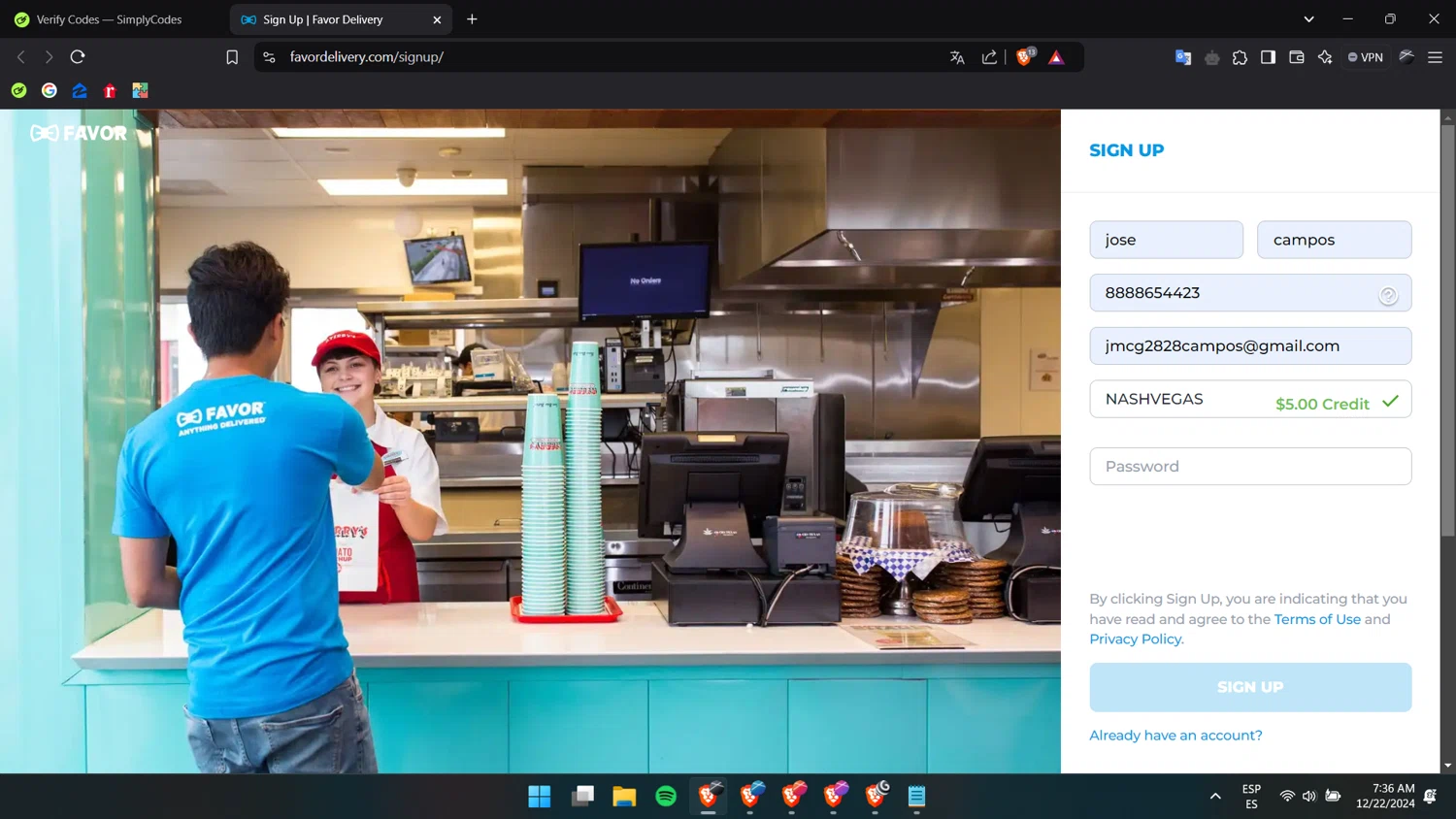1456x819 pixels.
Task: Click the translate page icon in address bar
Action: (x=957, y=57)
